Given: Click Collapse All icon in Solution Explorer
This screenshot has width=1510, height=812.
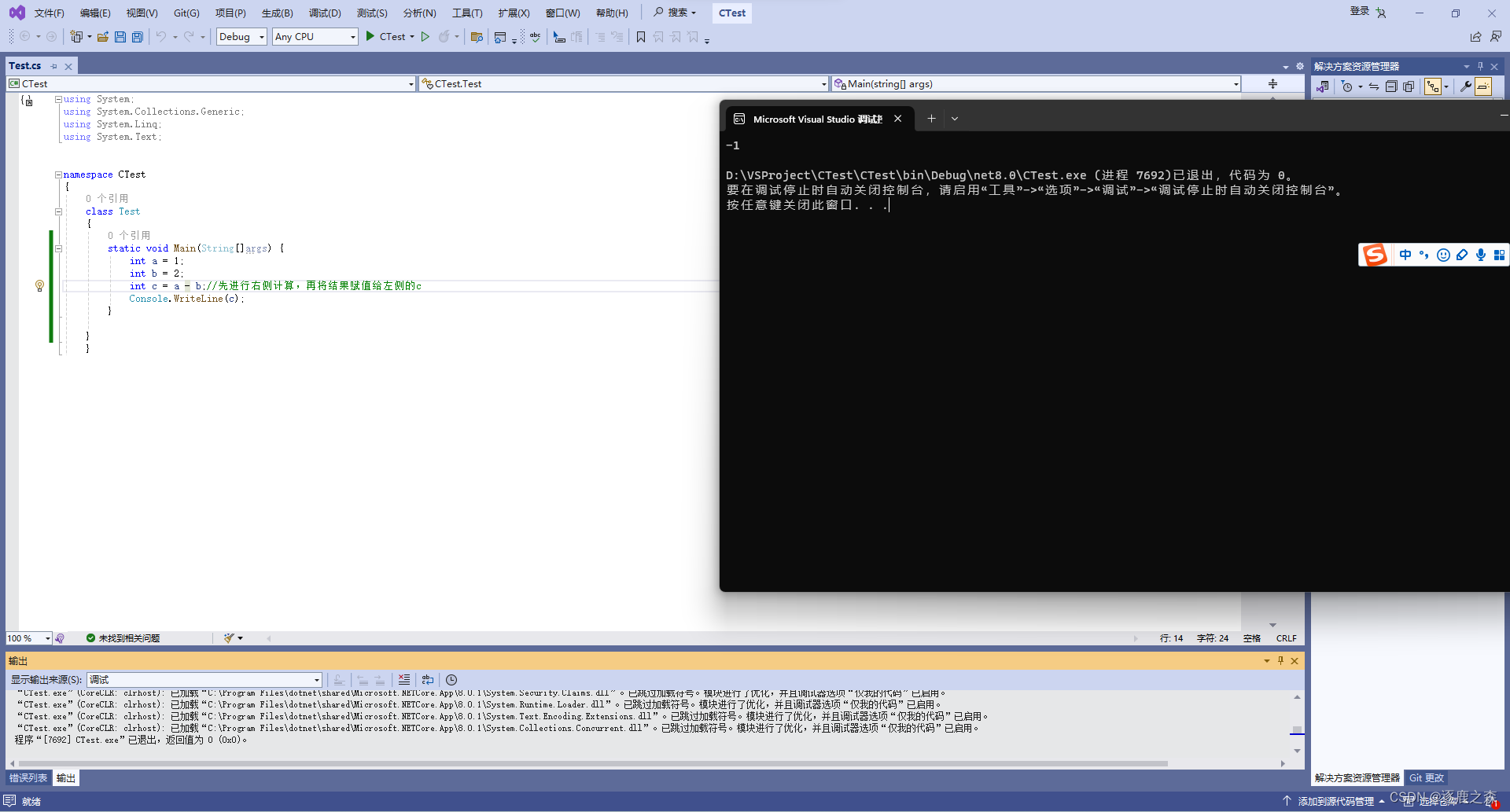Looking at the screenshot, I should click(x=1391, y=86).
